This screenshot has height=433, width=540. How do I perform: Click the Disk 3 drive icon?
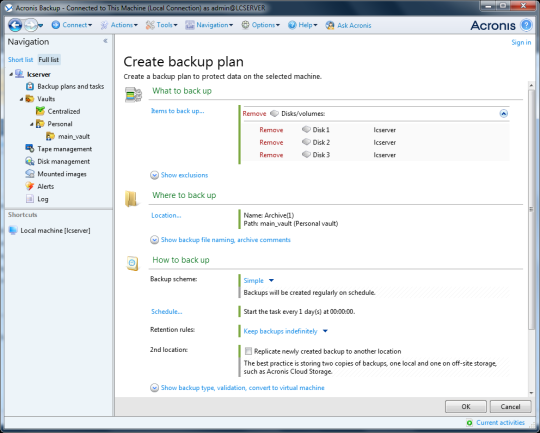306,155
